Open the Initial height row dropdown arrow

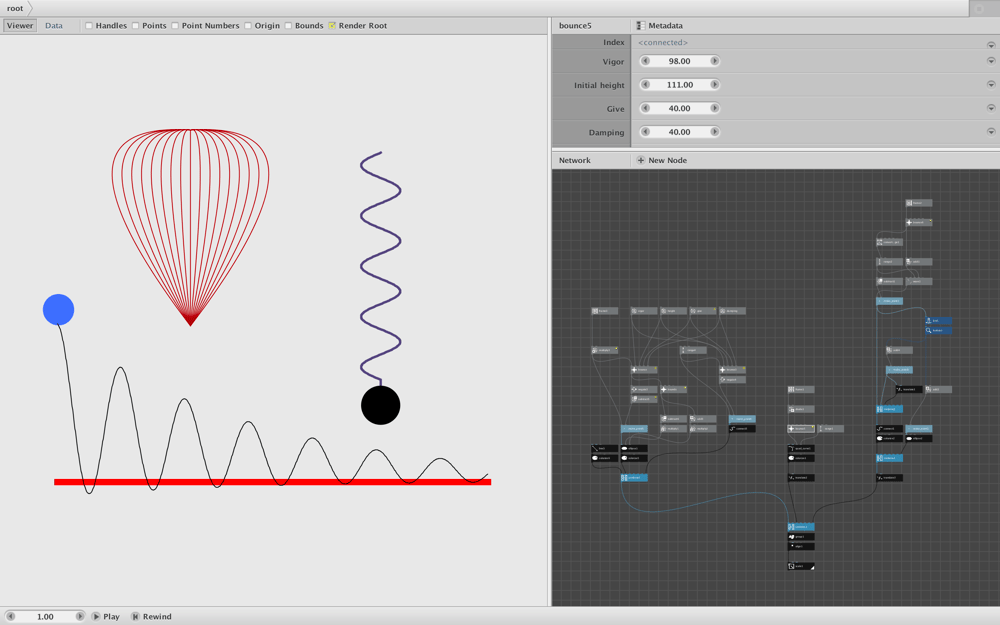(991, 84)
